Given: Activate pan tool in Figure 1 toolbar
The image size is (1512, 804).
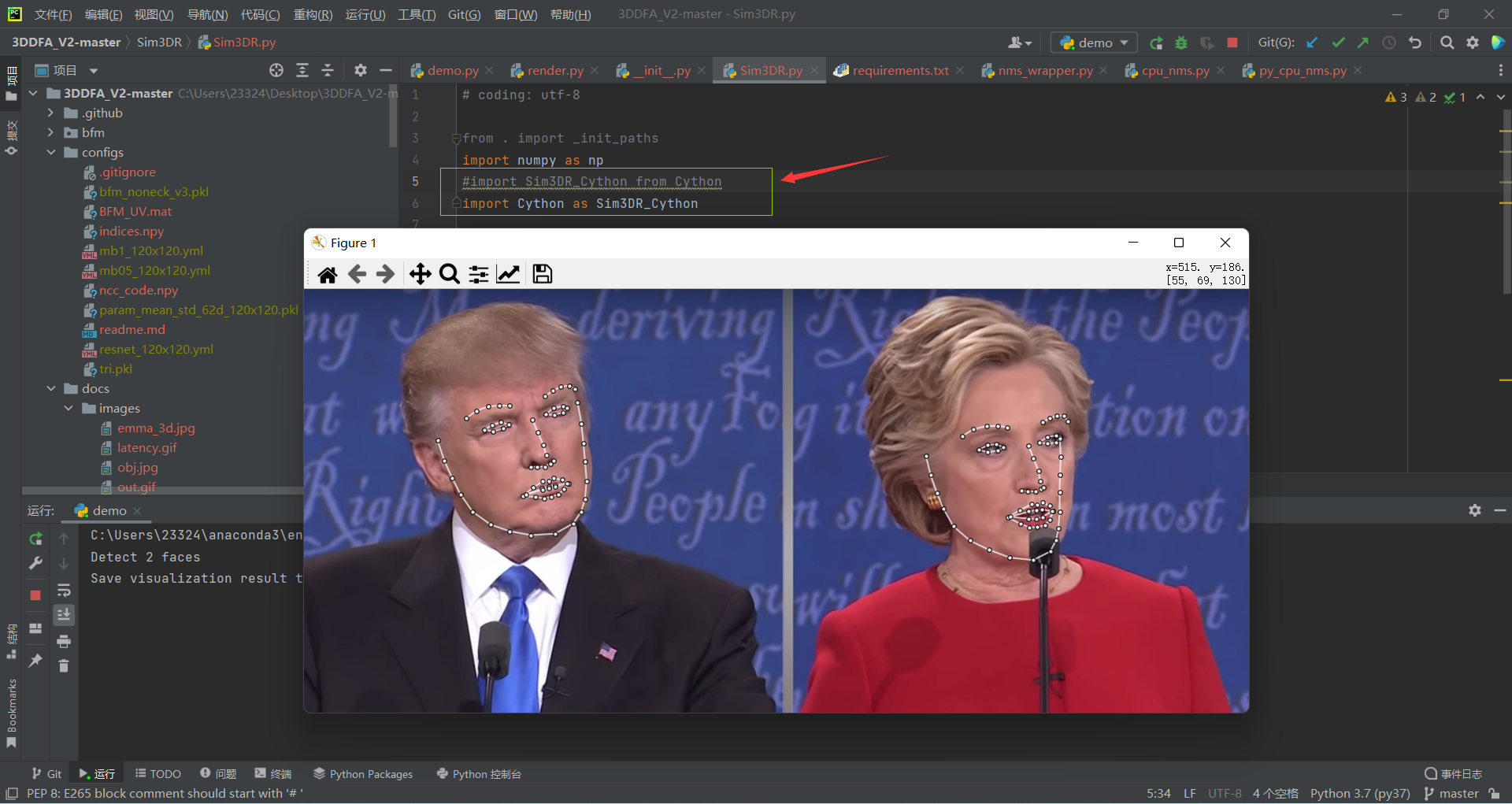Looking at the screenshot, I should pos(420,274).
